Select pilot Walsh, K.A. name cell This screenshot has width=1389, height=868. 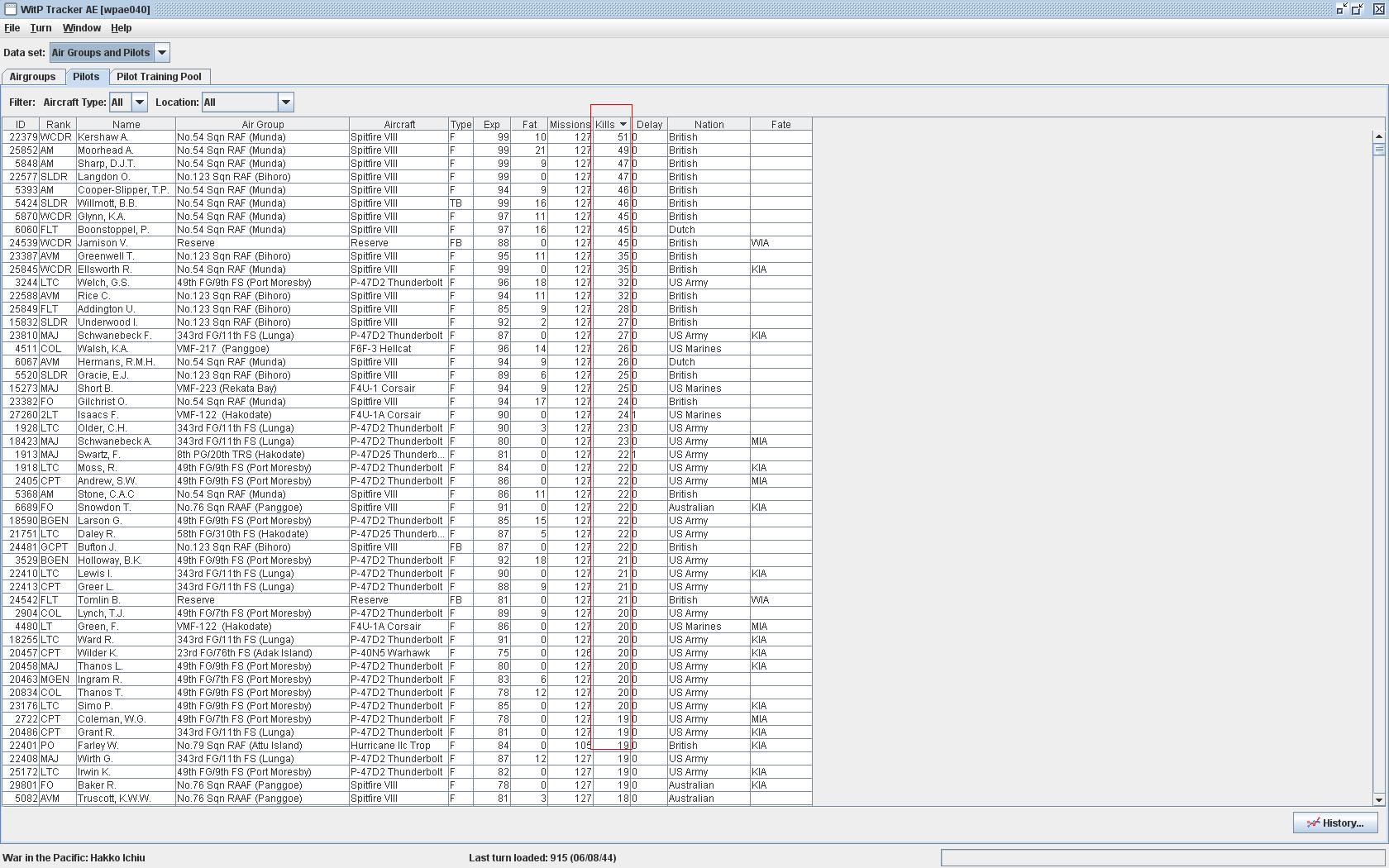coord(126,349)
